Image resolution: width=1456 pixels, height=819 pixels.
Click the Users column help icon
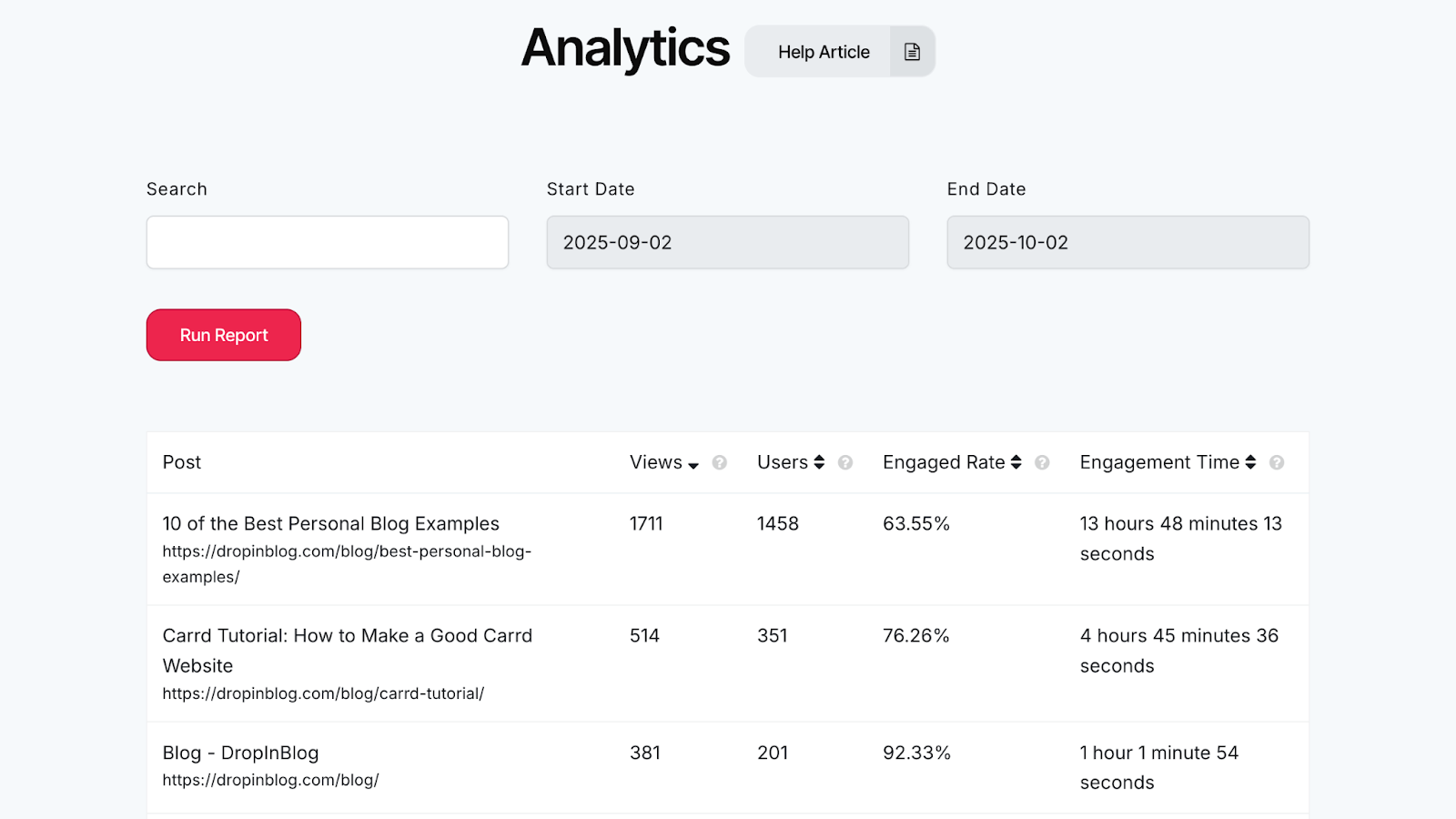pyautogui.click(x=844, y=462)
